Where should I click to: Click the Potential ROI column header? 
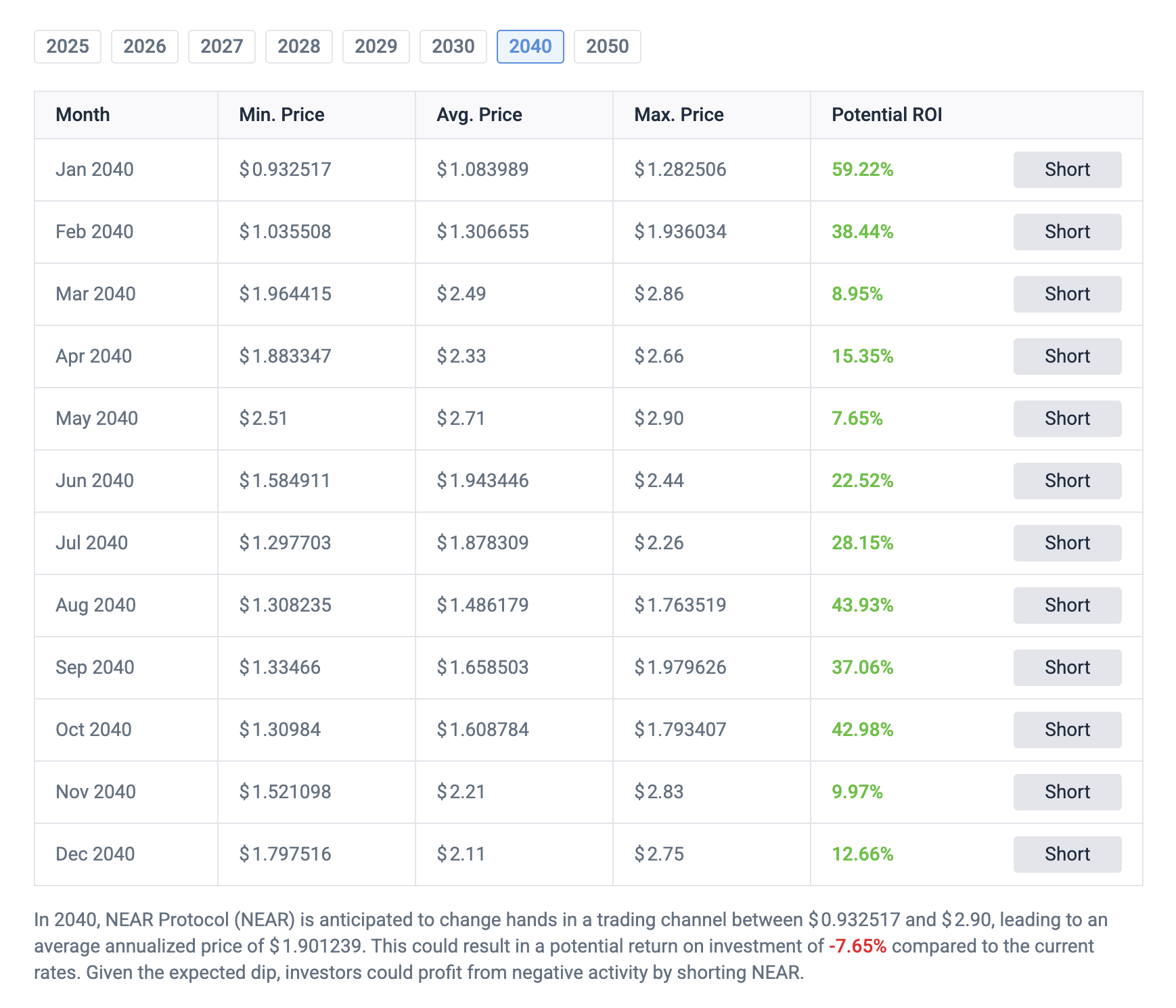(976, 115)
